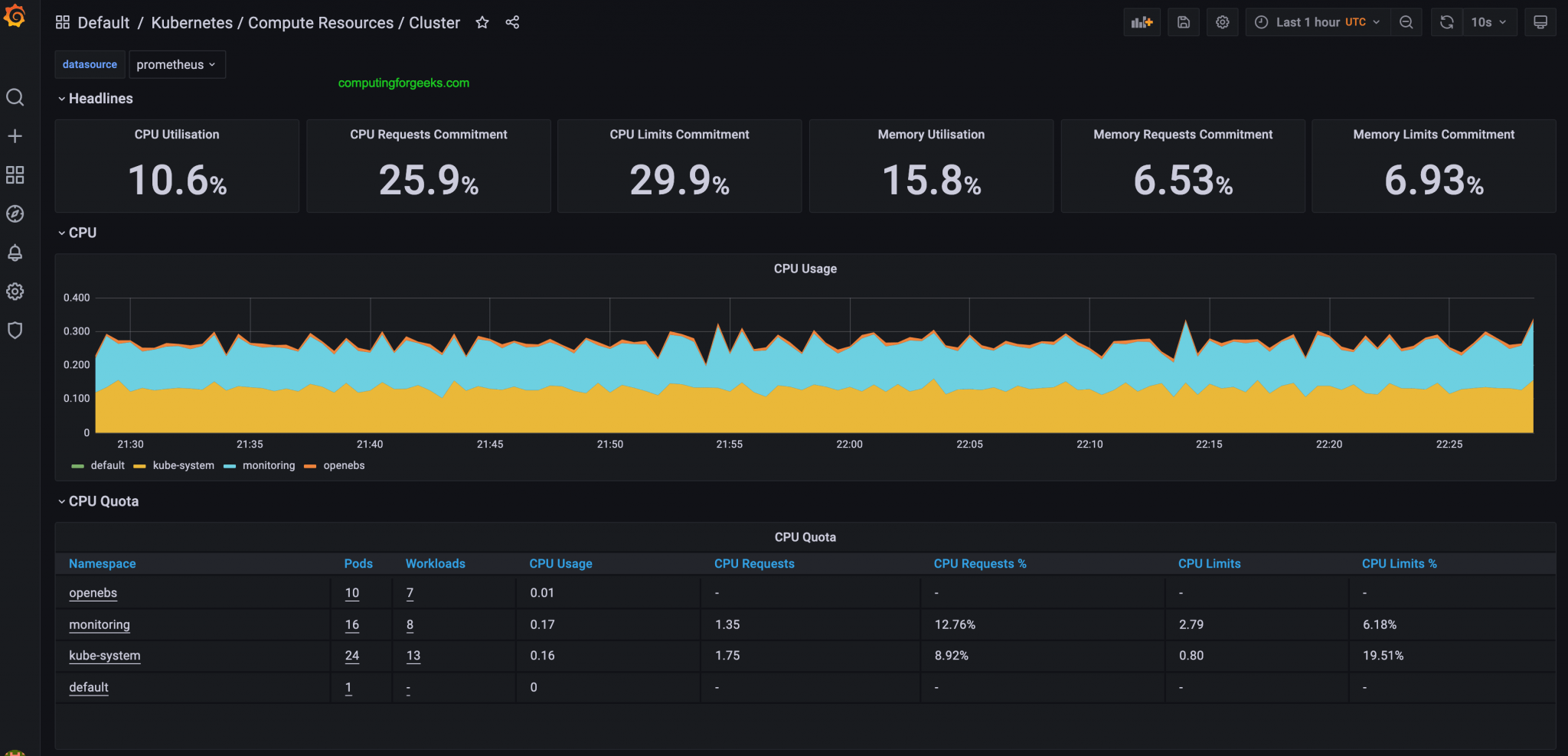Click the Add panel icon
1568x756 pixels.
tap(1142, 21)
